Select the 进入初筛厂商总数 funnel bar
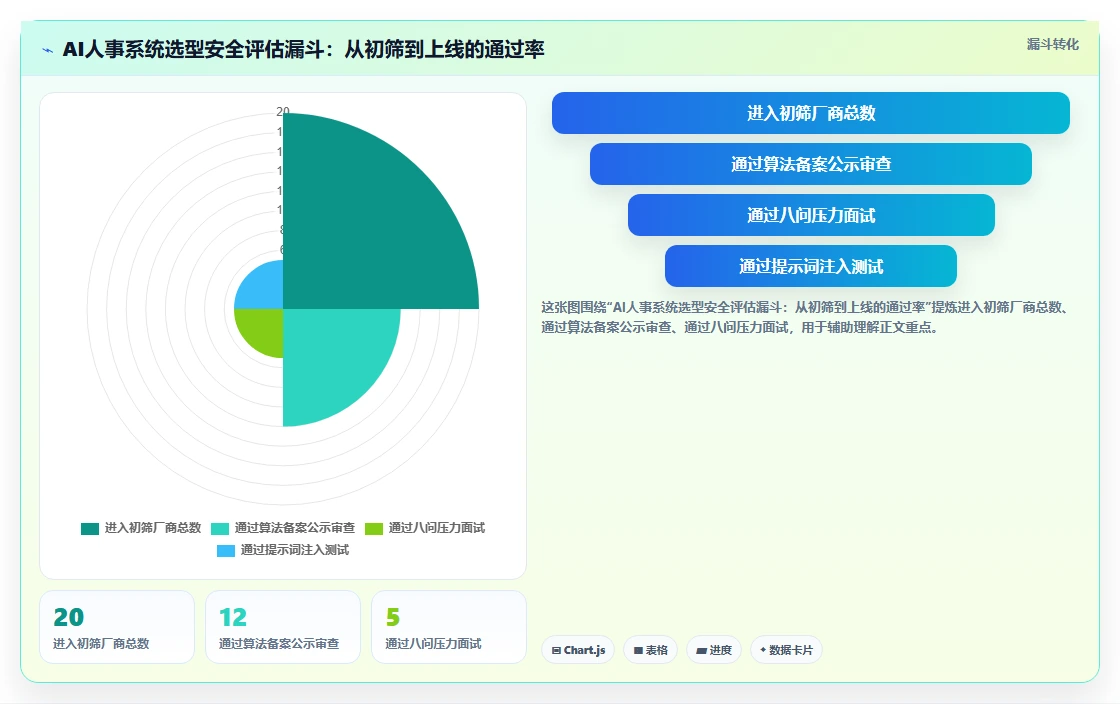1120x704 pixels. [x=811, y=113]
